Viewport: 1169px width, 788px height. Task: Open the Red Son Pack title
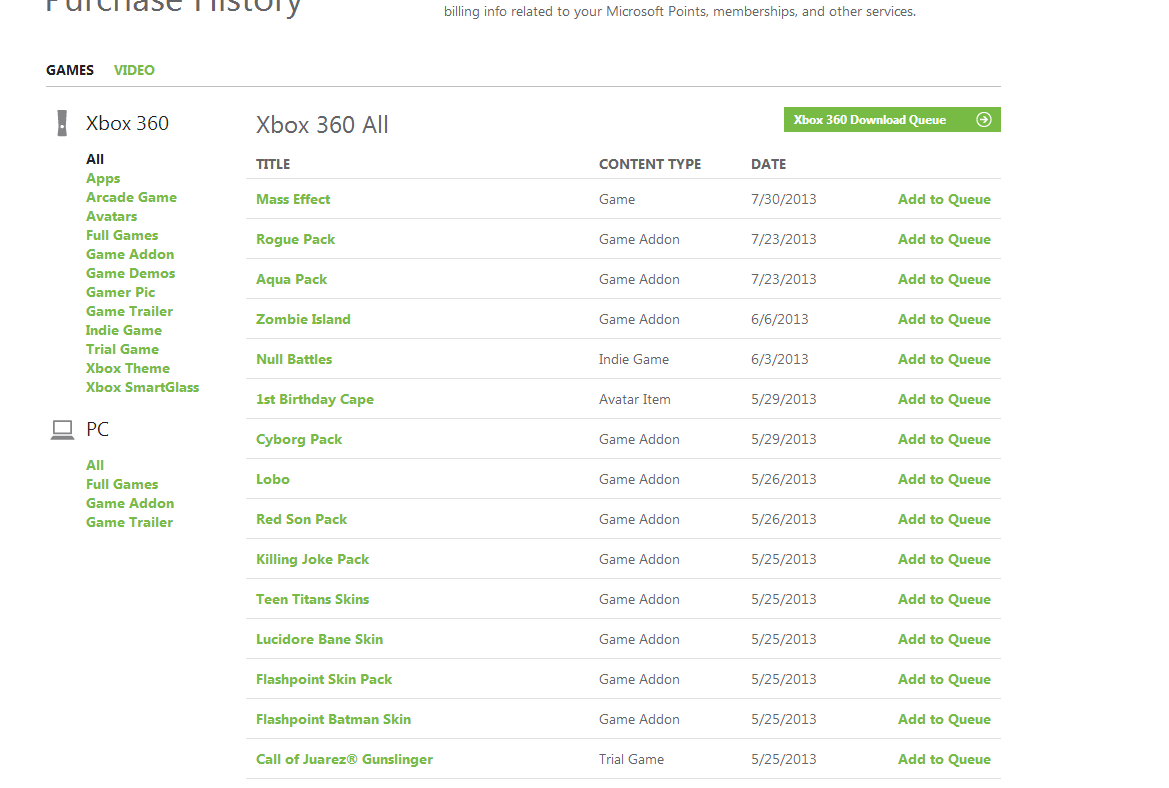pos(301,520)
